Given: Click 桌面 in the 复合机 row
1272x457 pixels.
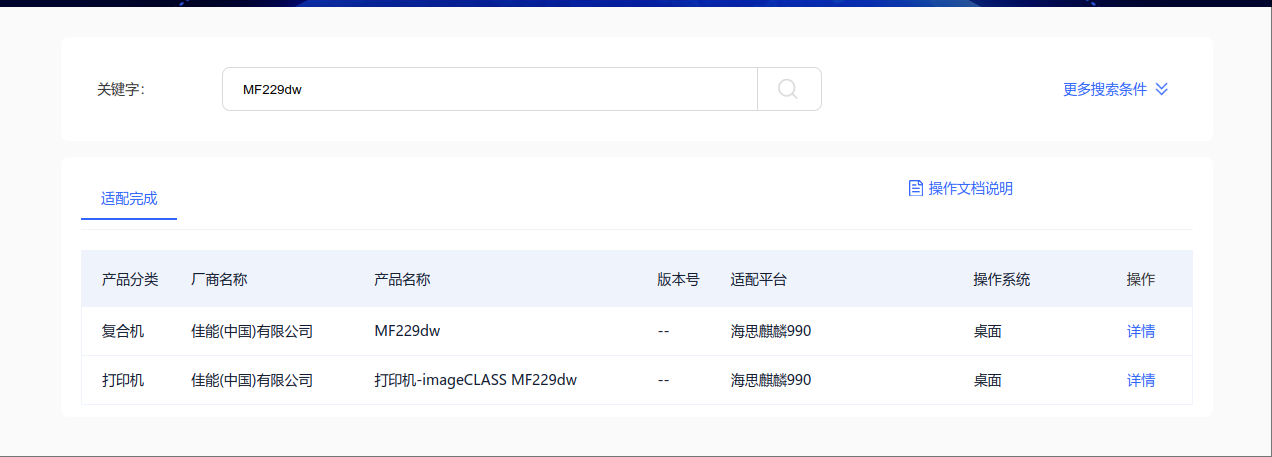Looking at the screenshot, I should pos(988,331).
